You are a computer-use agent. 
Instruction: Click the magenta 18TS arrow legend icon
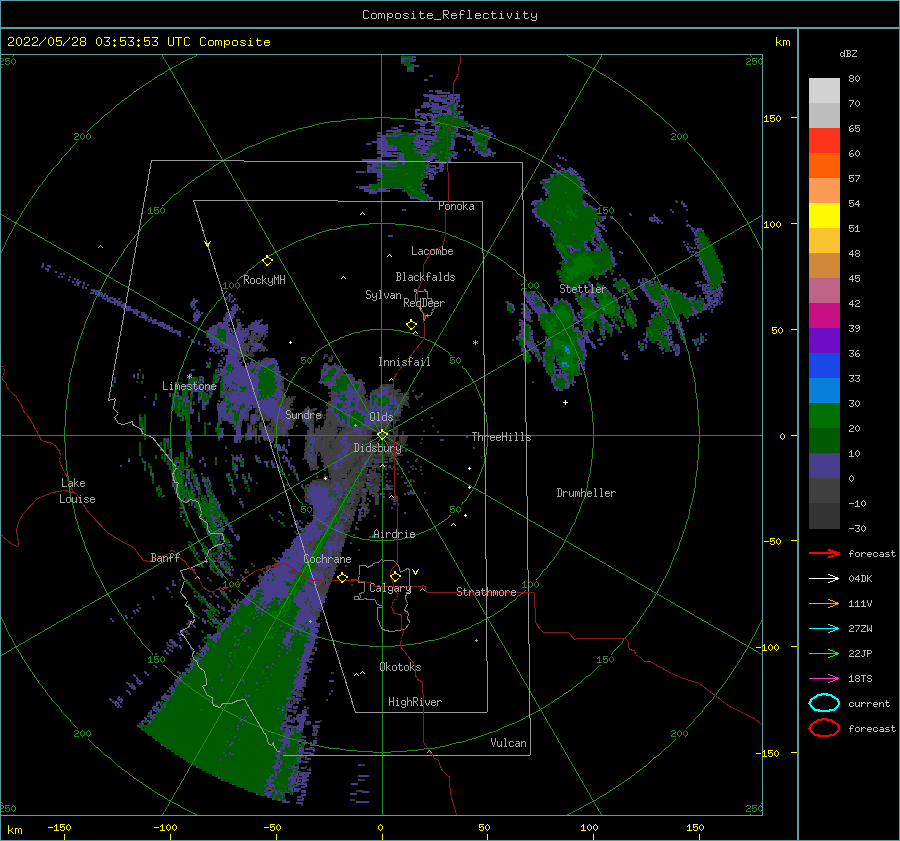pyautogui.click(x=824, y=679)
